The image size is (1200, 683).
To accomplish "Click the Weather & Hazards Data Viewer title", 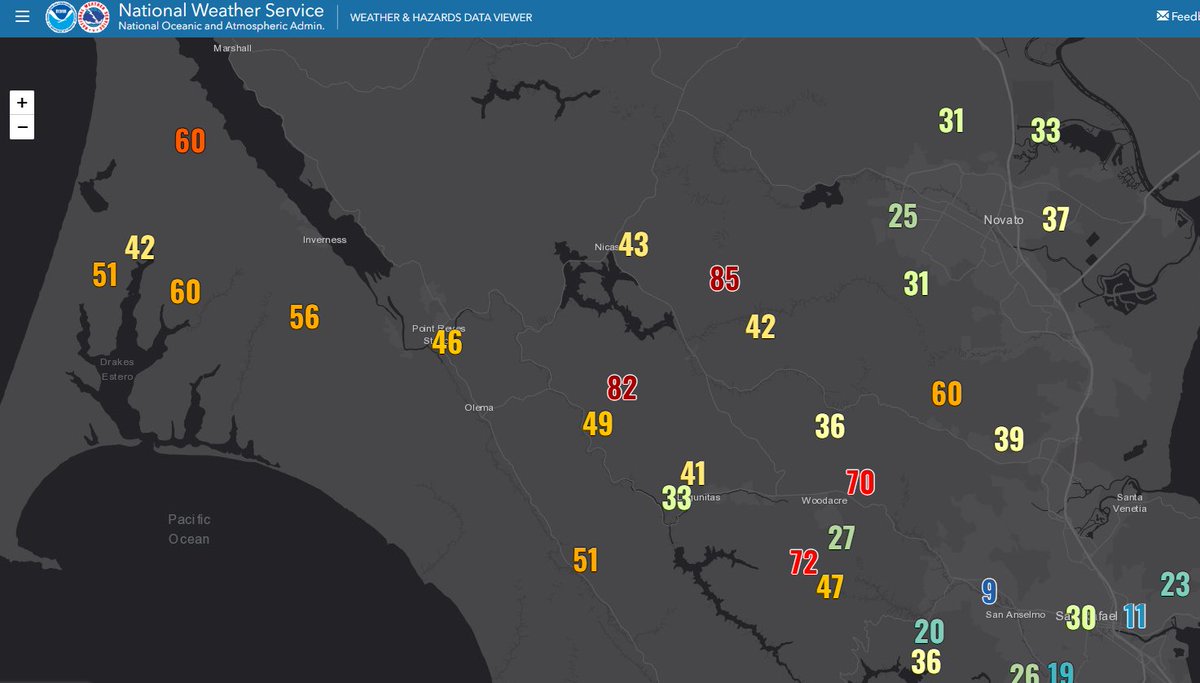I will (441, 18).
